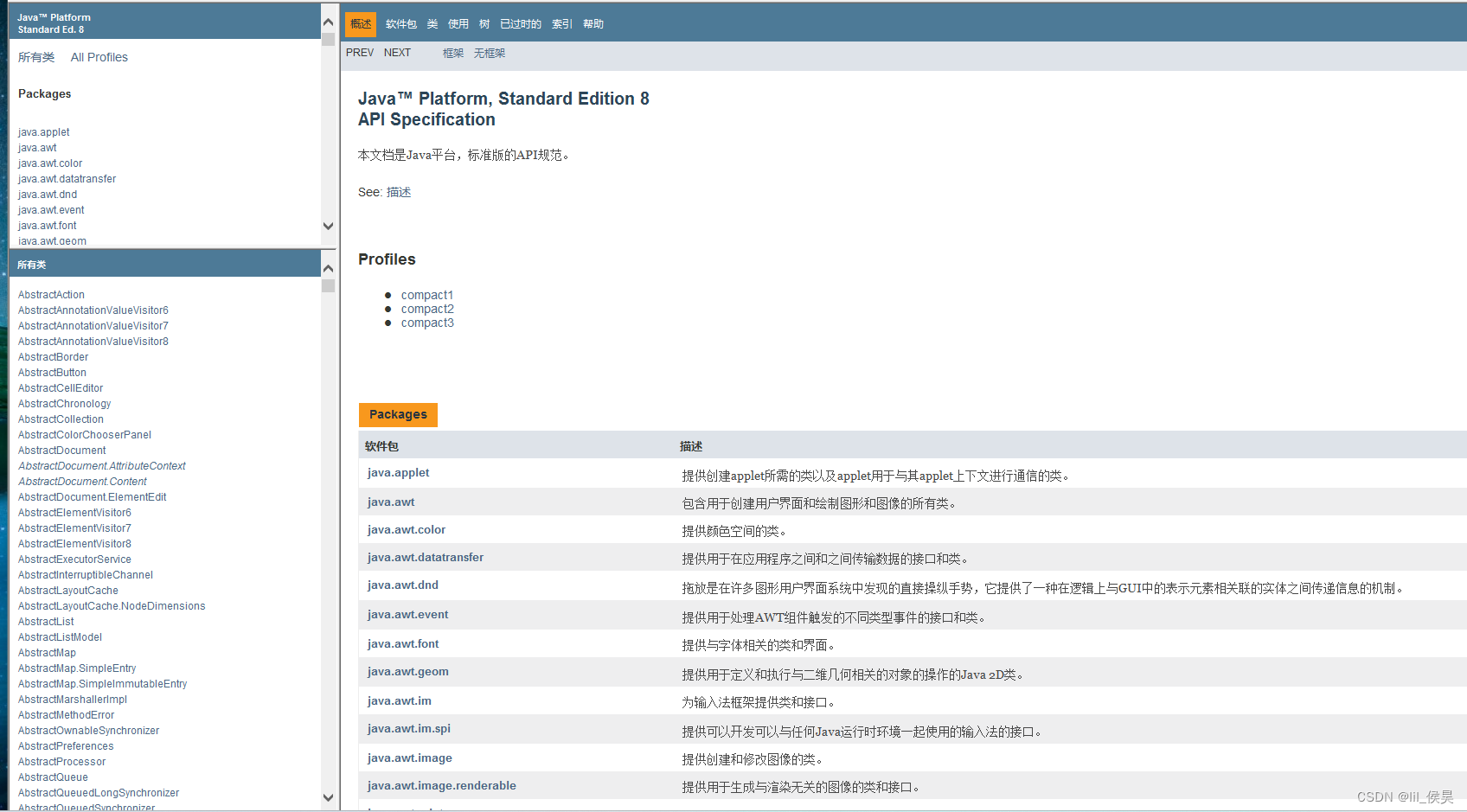
Task: Open the 软件包 navigation tab
Action: [x=400, y=23]
